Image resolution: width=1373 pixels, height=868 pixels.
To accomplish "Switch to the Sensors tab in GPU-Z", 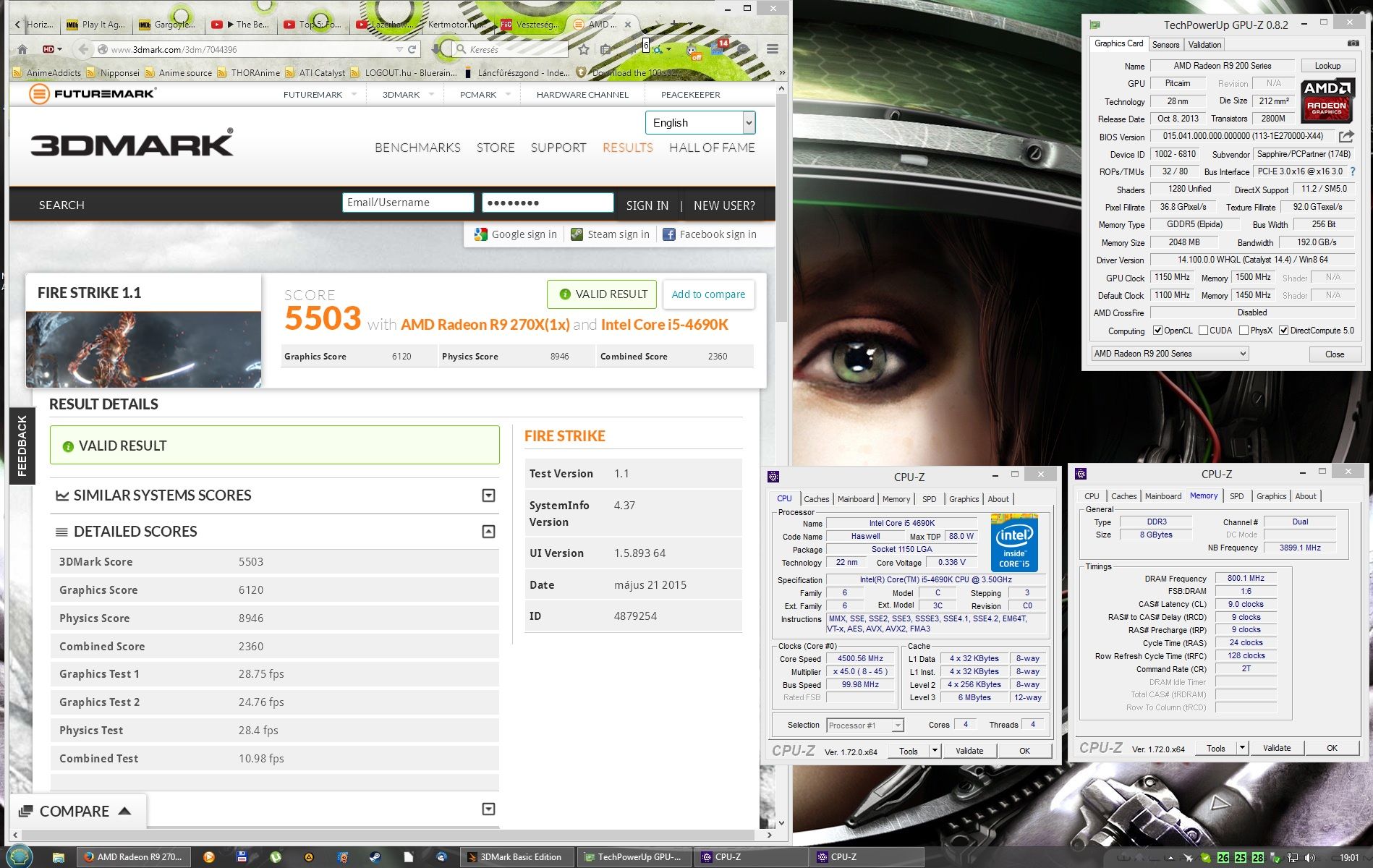I will point(1165,45).
